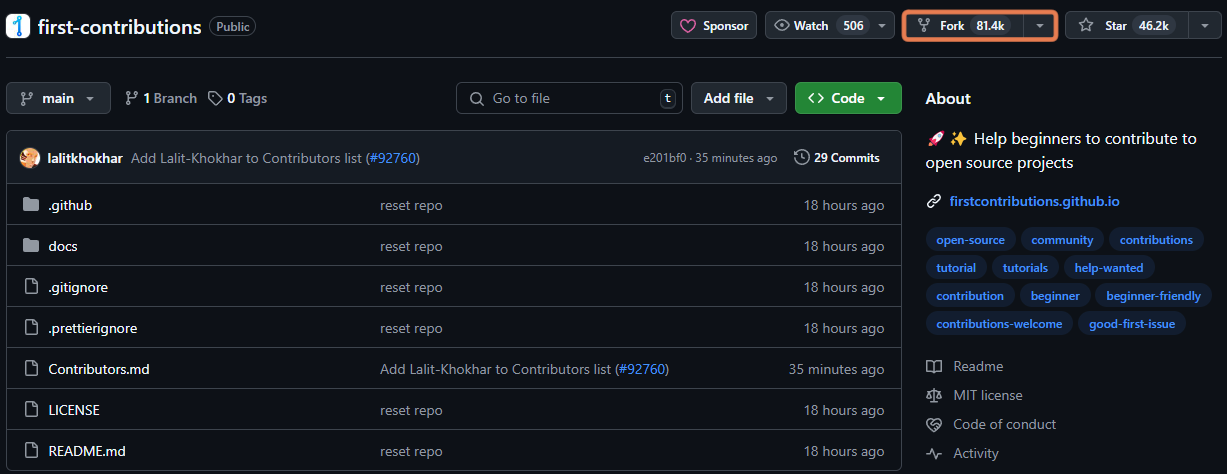The image size is (1227, 474).
Task: Star the first-contributions repository
Action: [x=1126, y=26]
